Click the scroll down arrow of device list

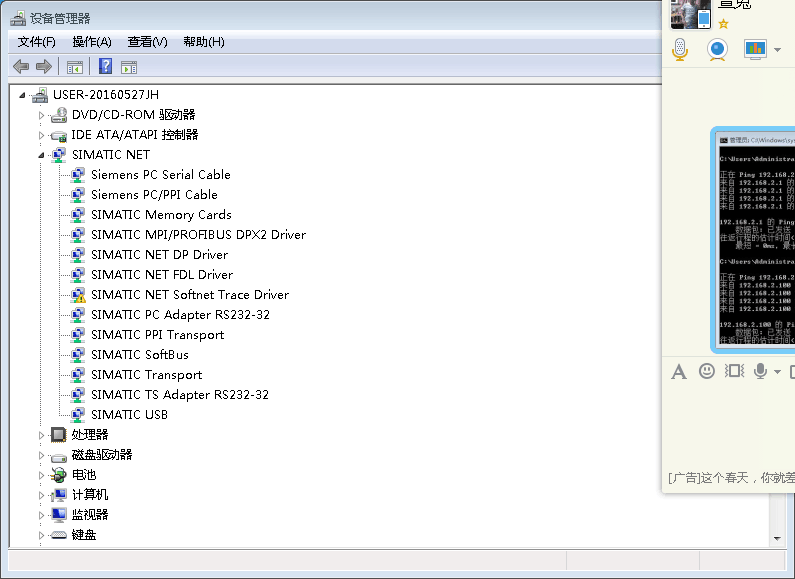tap(777, 538)
